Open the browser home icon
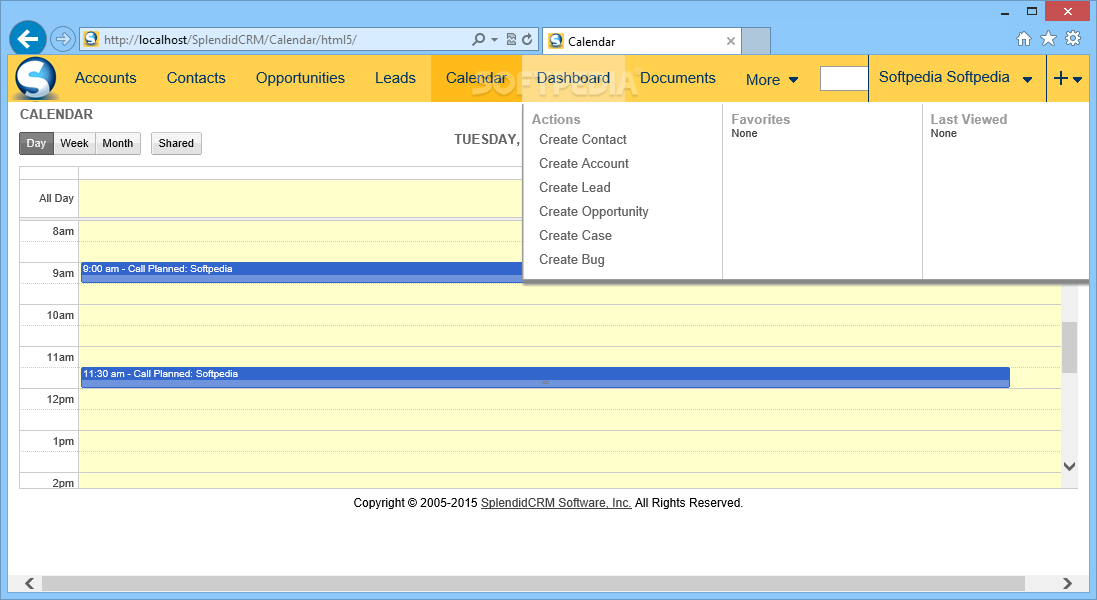 click(x=1024, y=39)
